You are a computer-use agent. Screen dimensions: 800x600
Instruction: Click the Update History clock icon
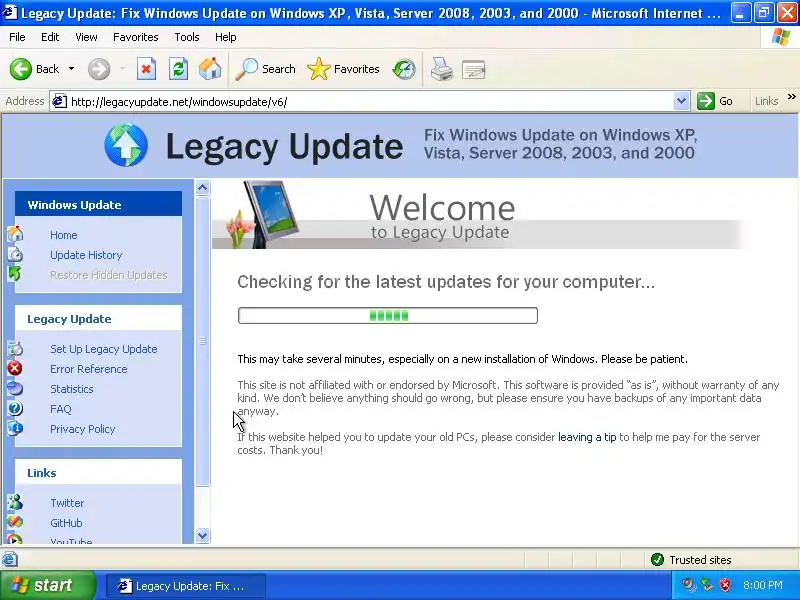coord(15,254)
